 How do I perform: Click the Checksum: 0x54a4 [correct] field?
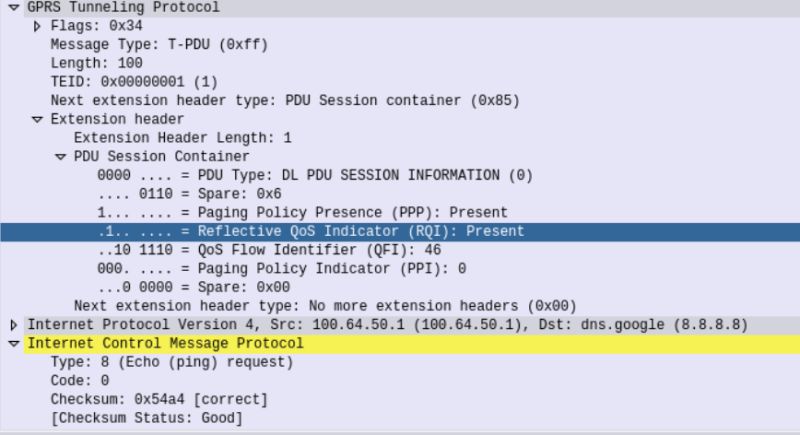[159, 399]
